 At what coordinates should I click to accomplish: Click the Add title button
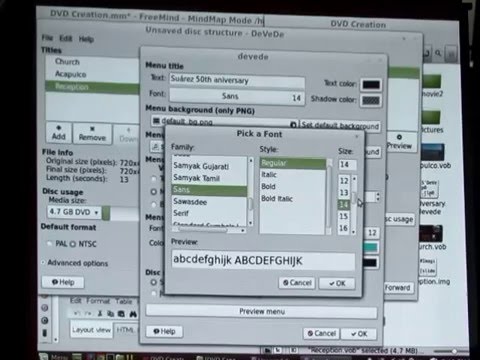click(x=59, y=133)
